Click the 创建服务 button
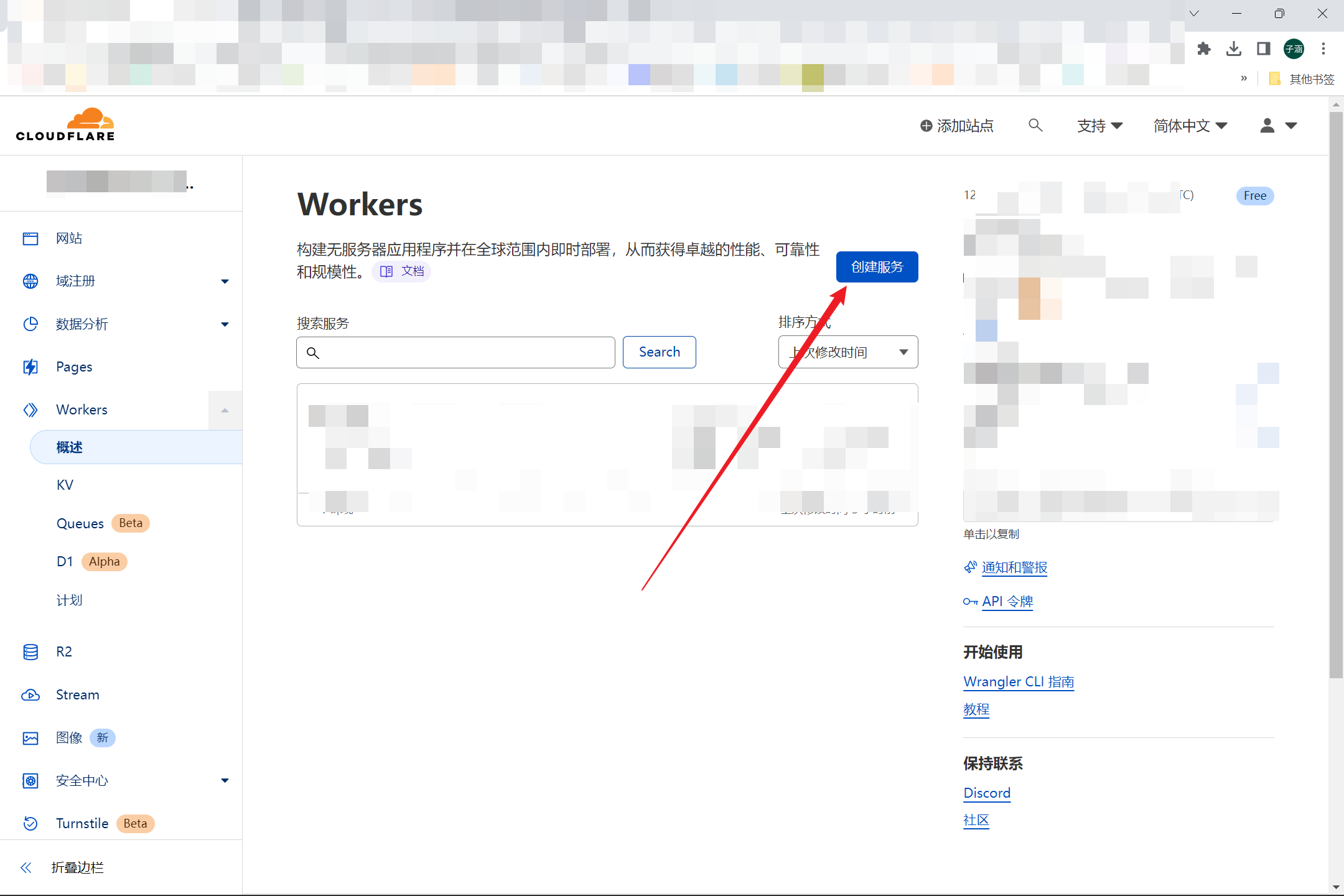1344x896 pixels. [x=877, y=267]
